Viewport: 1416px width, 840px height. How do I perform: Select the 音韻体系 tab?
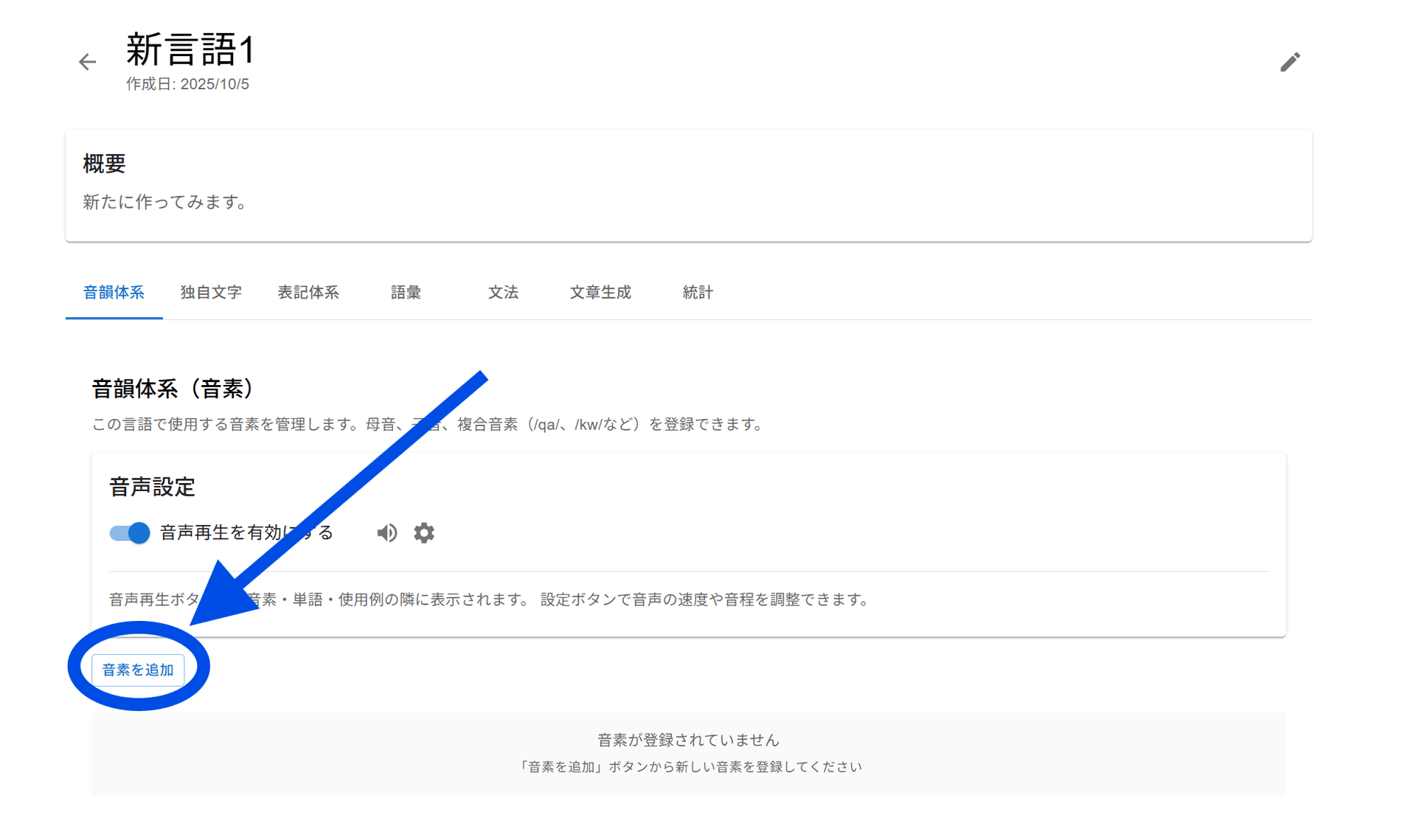(114, 293)
